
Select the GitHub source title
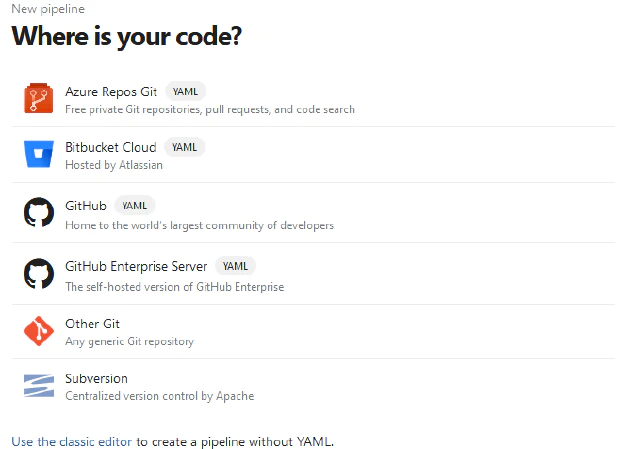86,206
